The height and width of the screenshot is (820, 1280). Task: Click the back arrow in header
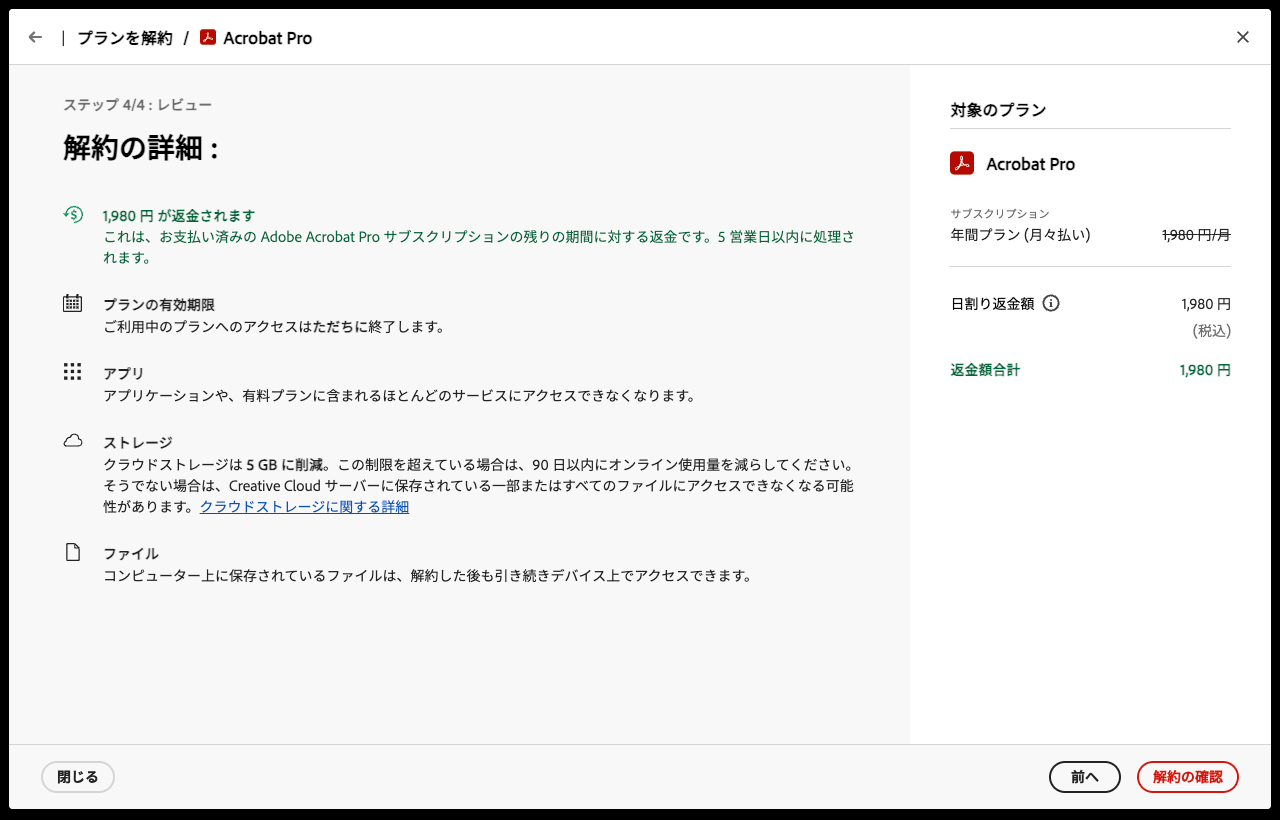point(36,37)
